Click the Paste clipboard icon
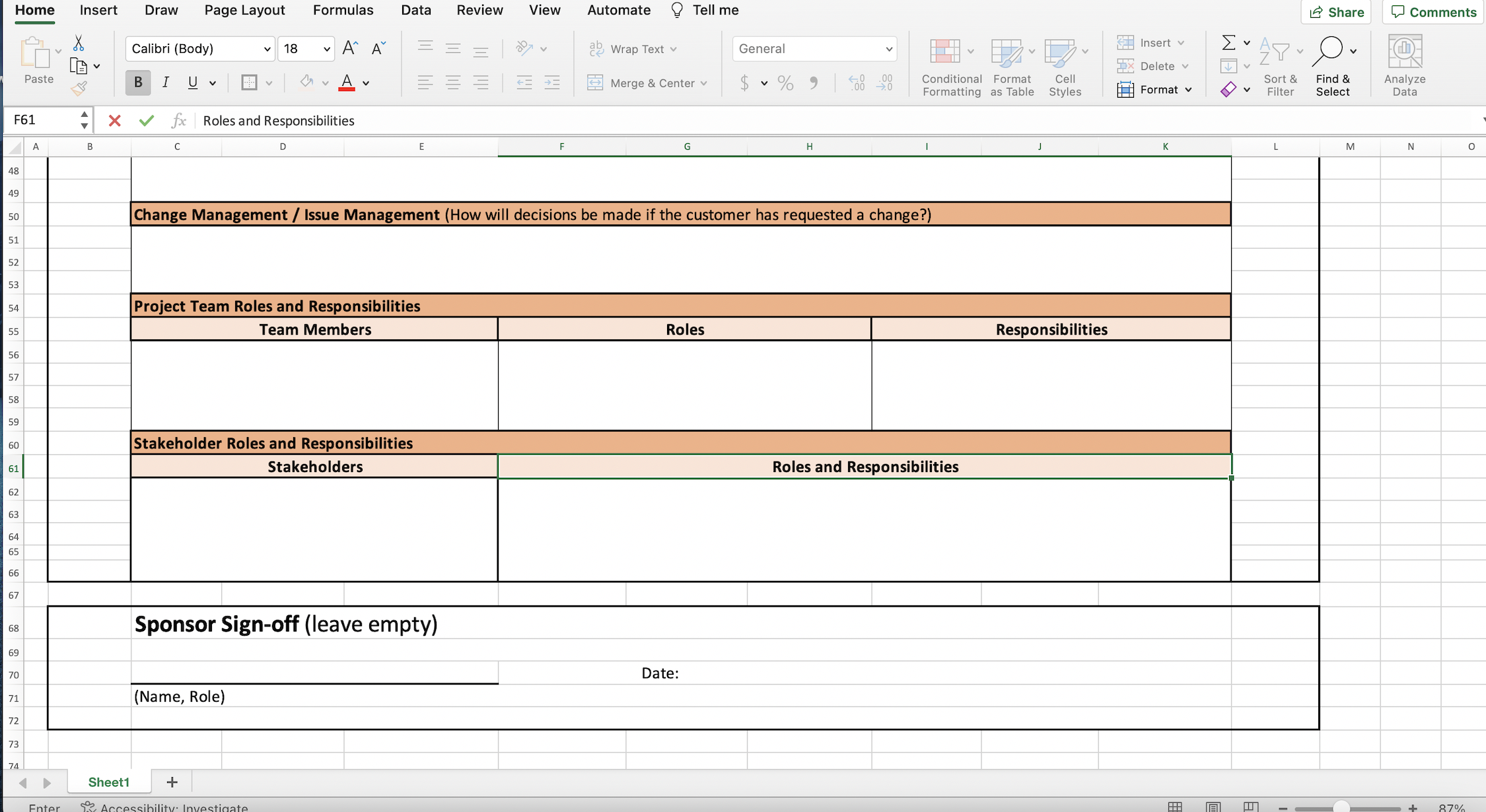This screenshot has height=812, width=1486. point(35,53)
